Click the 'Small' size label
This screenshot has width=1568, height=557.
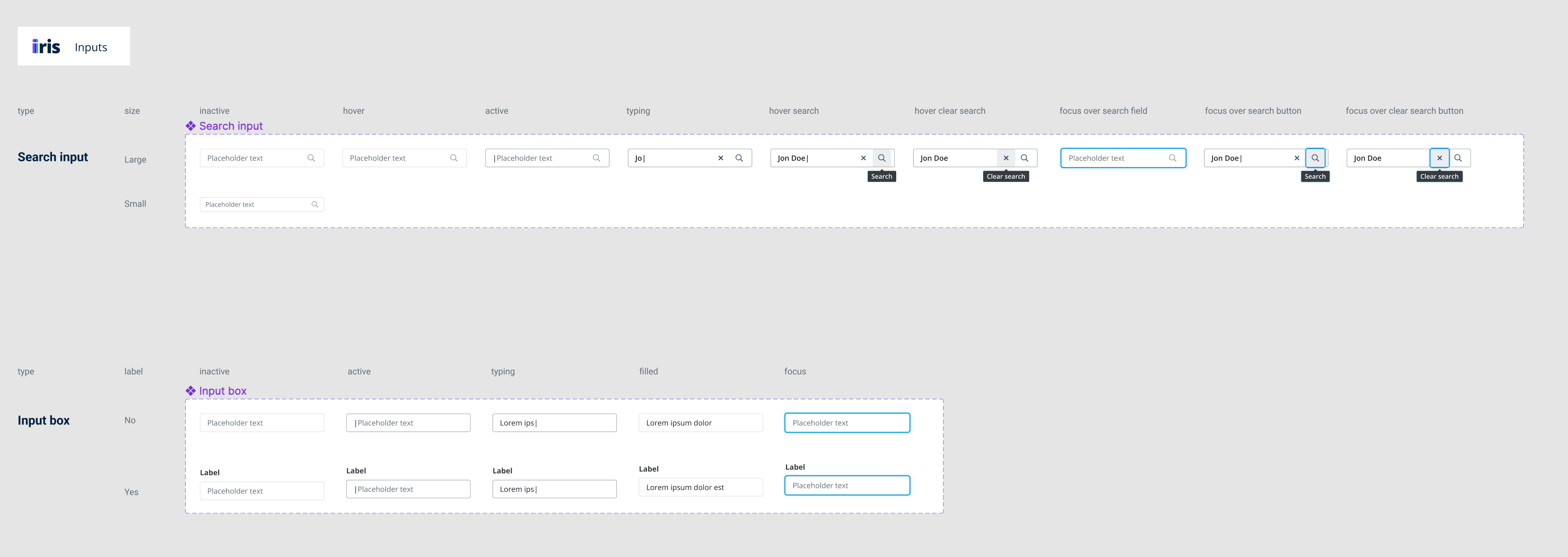pos(135,204)
